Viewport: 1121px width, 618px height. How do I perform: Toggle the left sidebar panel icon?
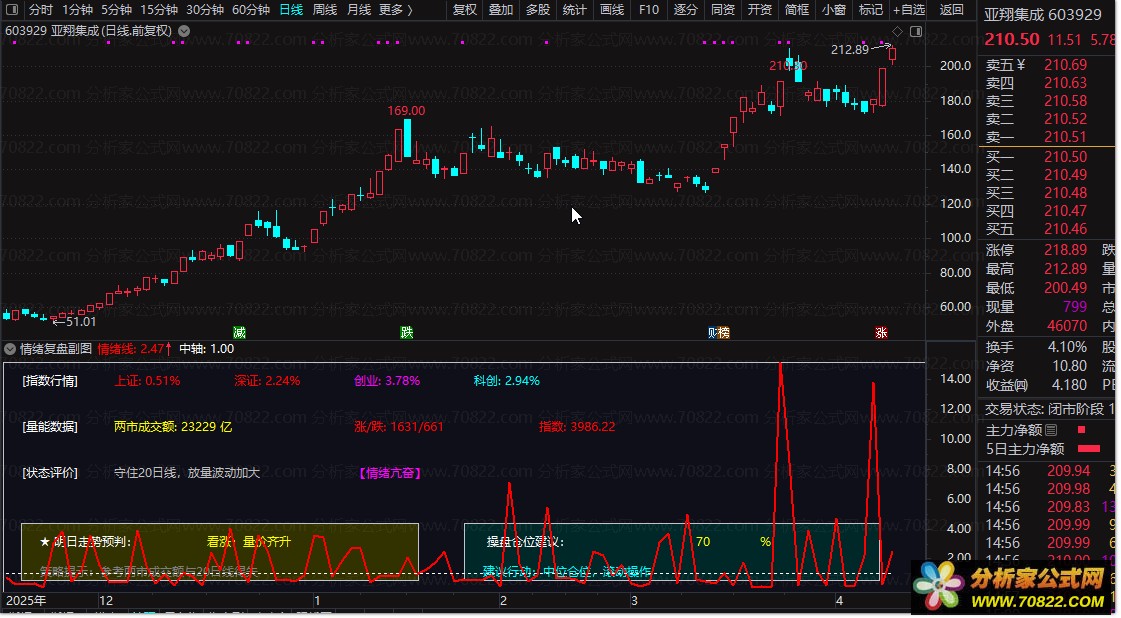12,9
